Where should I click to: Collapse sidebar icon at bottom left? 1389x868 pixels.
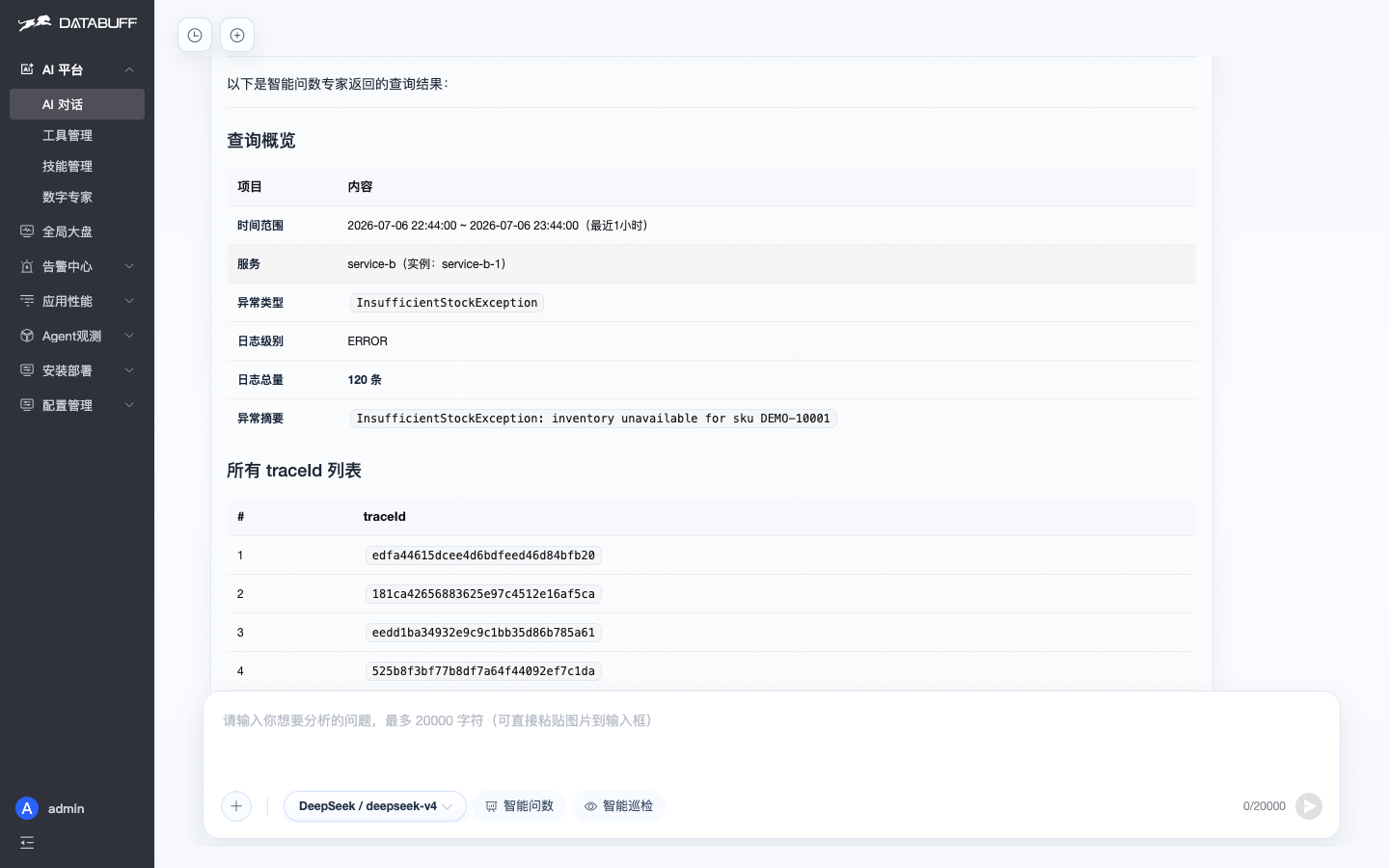click(27, 843)
